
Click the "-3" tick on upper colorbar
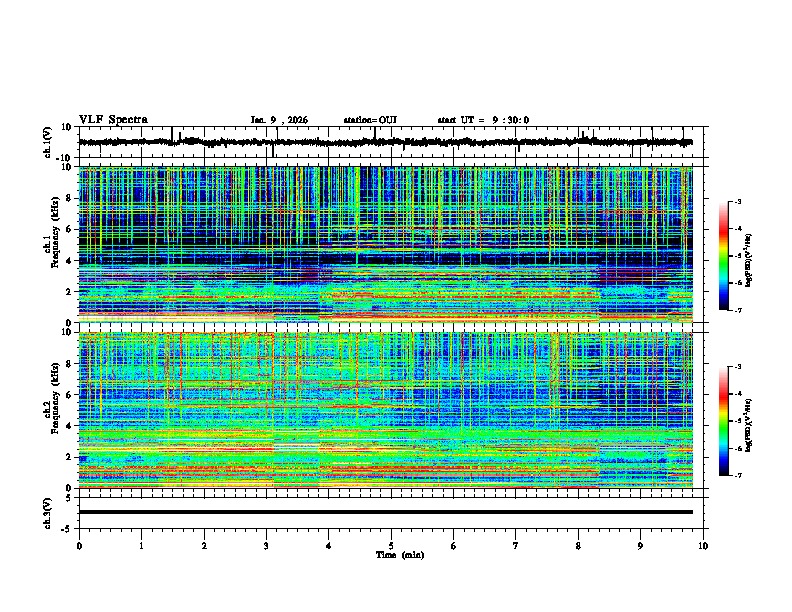(738, 201)
